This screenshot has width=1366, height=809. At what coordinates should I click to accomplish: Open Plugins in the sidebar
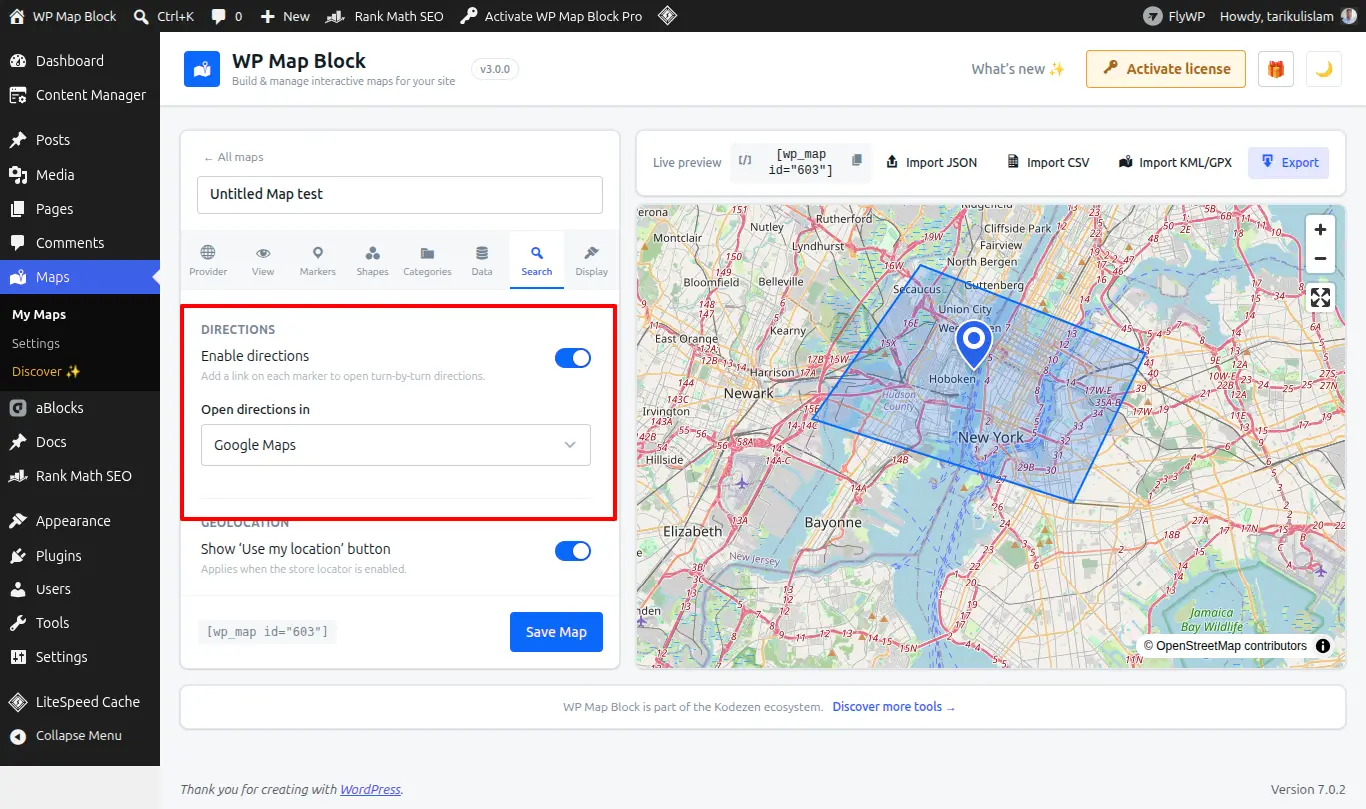80,556
